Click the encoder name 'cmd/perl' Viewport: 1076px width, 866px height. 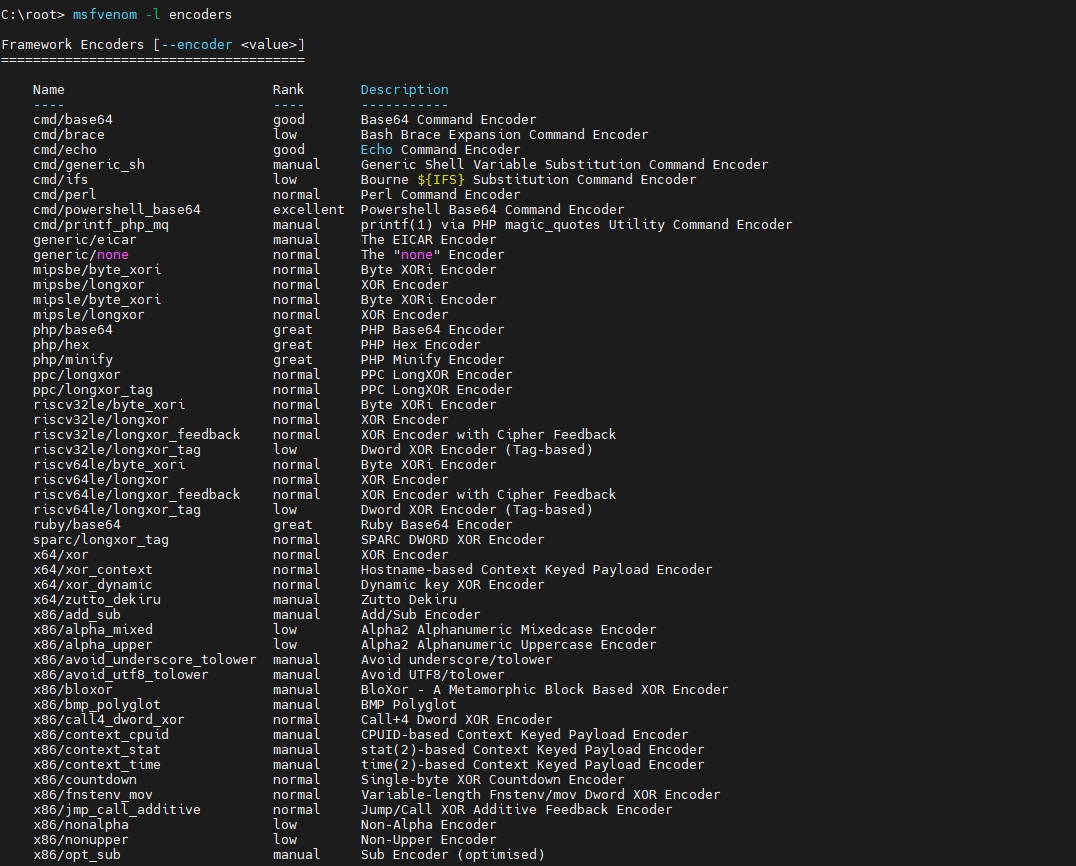tap(65, 195)
